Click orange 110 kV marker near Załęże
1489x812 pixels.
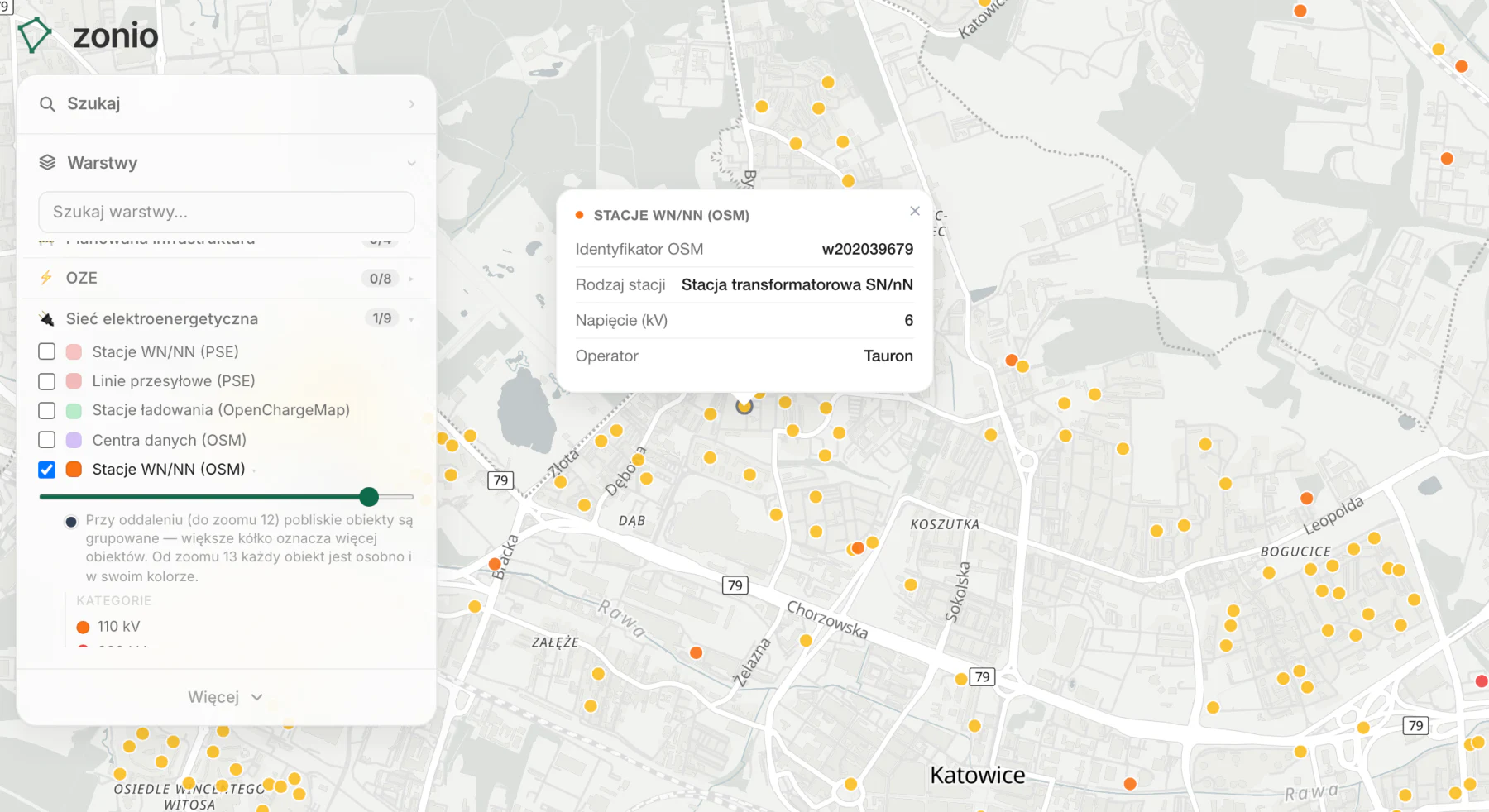[697, 652]
